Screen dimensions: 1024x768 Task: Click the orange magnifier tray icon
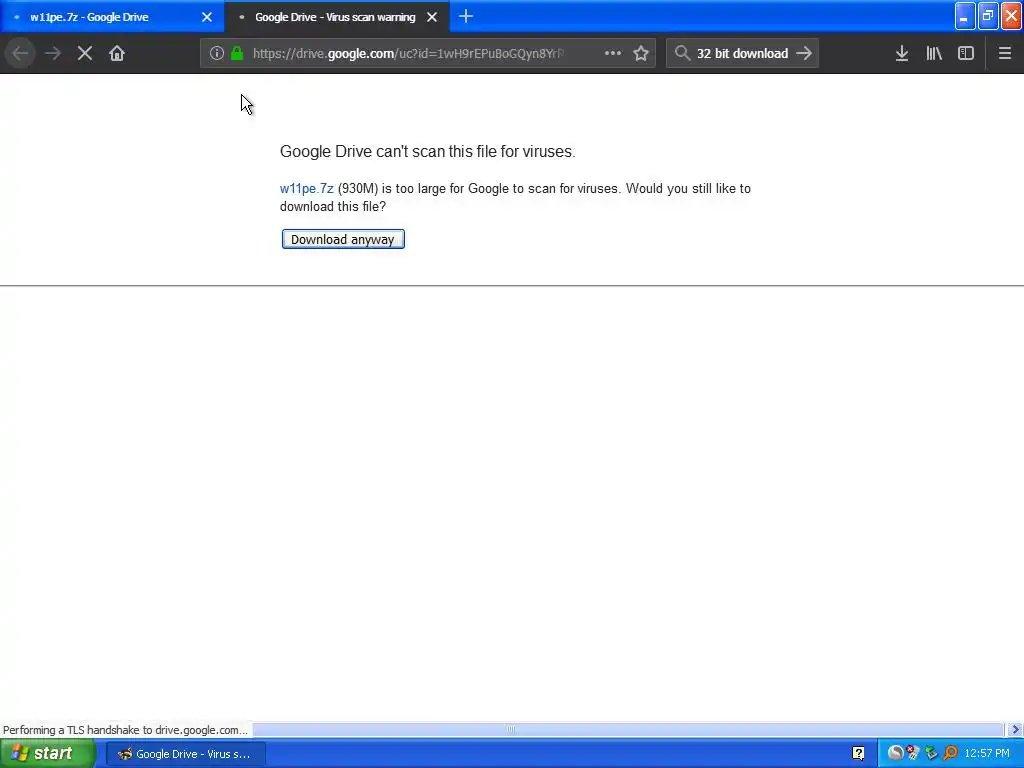950,754
